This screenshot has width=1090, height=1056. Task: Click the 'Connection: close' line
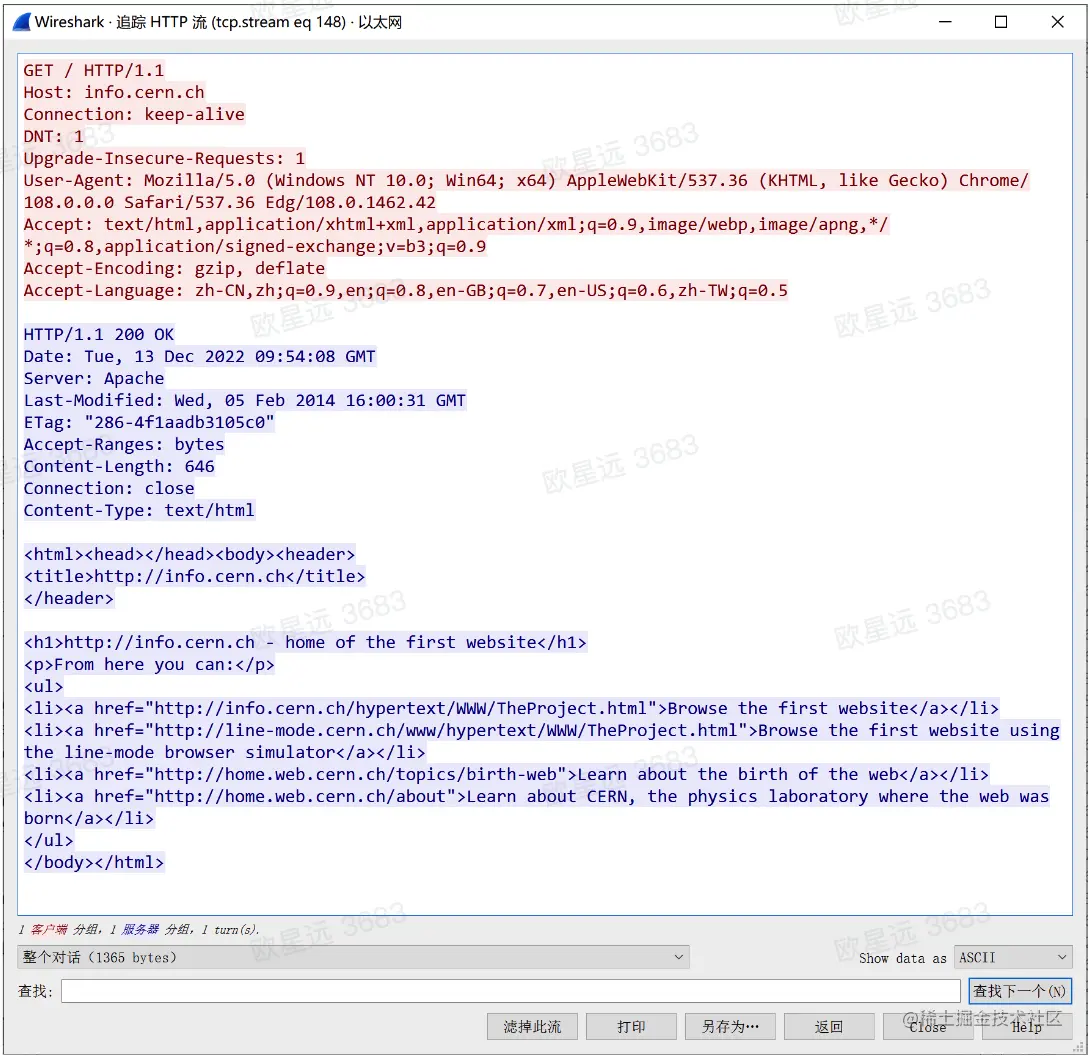point(109,489)
